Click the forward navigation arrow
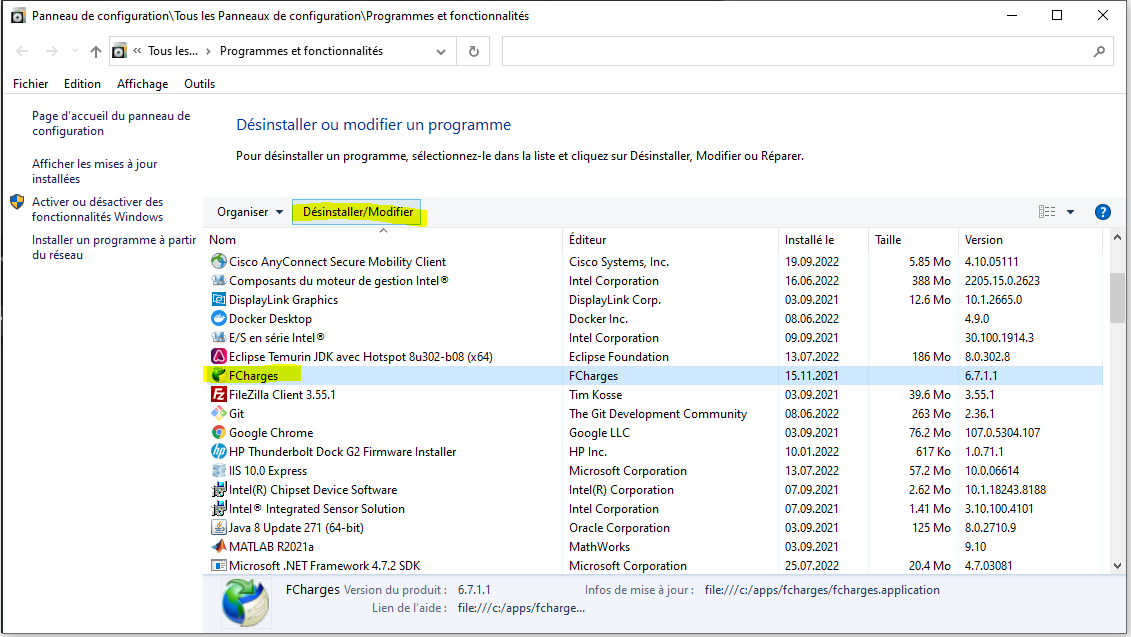The width and height of the screenshot is (1131, 637). 51,51
